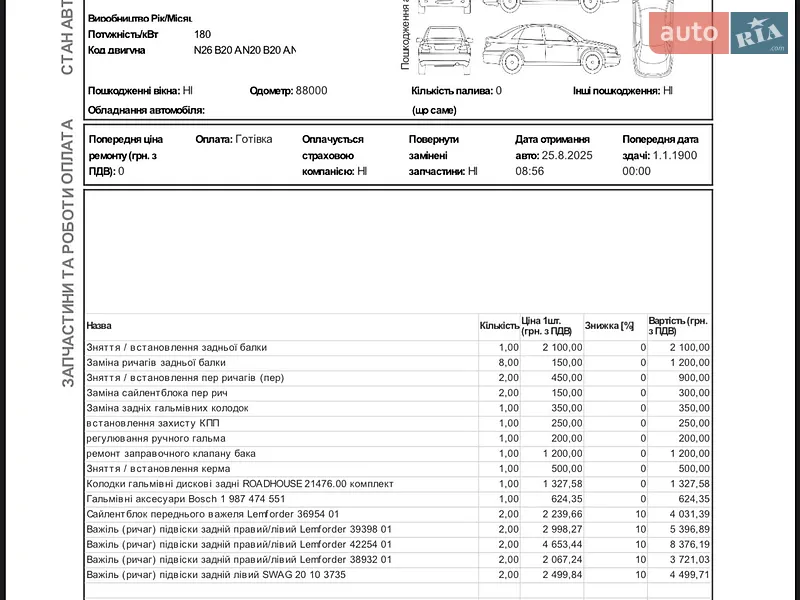
Task: Click the odometer value 88000
Action: (311, 91)
